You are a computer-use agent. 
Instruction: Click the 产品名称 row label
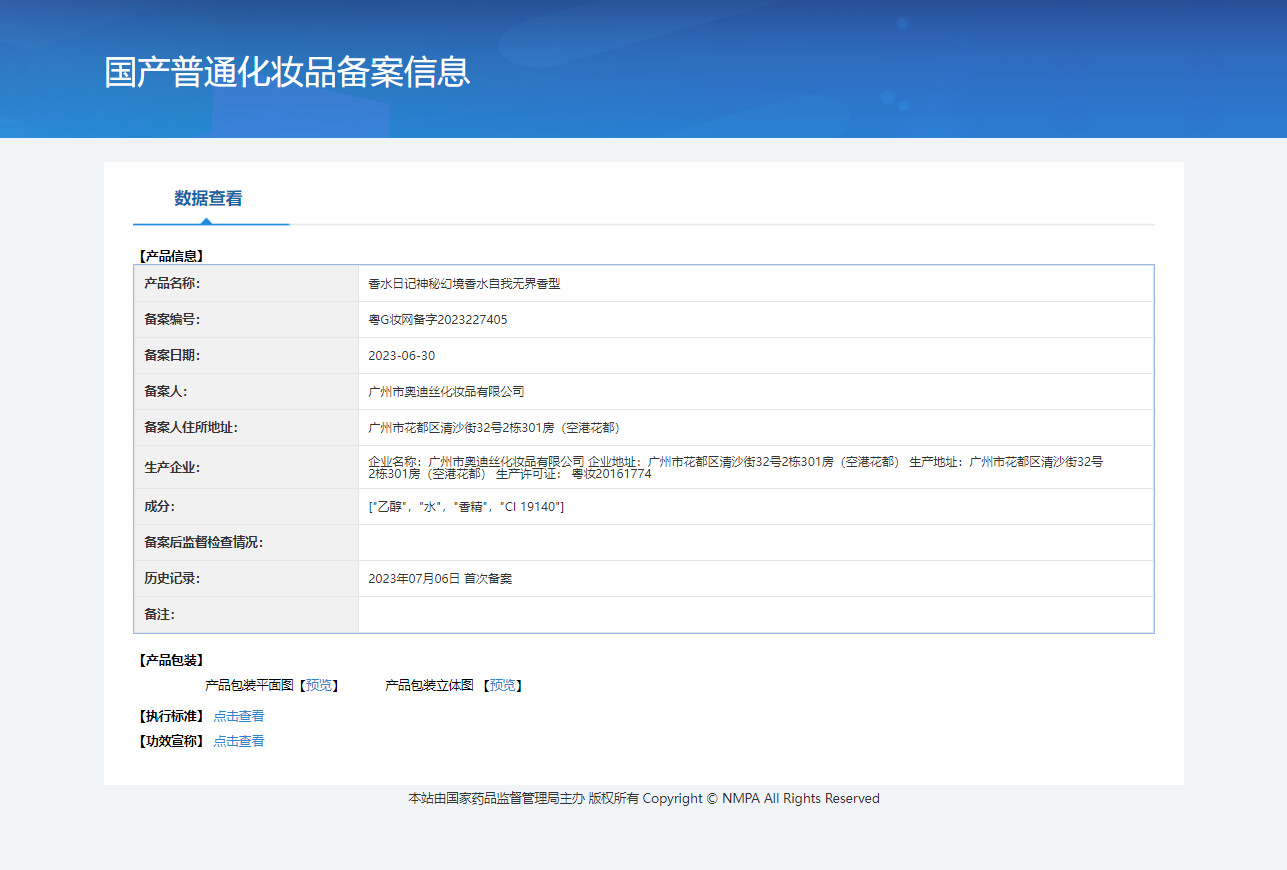pos(172,284)
